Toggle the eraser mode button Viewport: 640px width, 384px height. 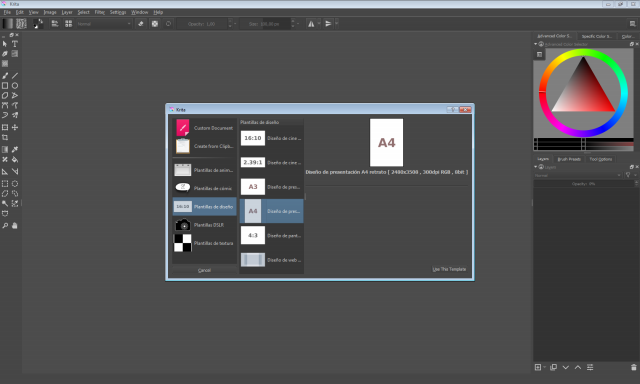point(141,24)
